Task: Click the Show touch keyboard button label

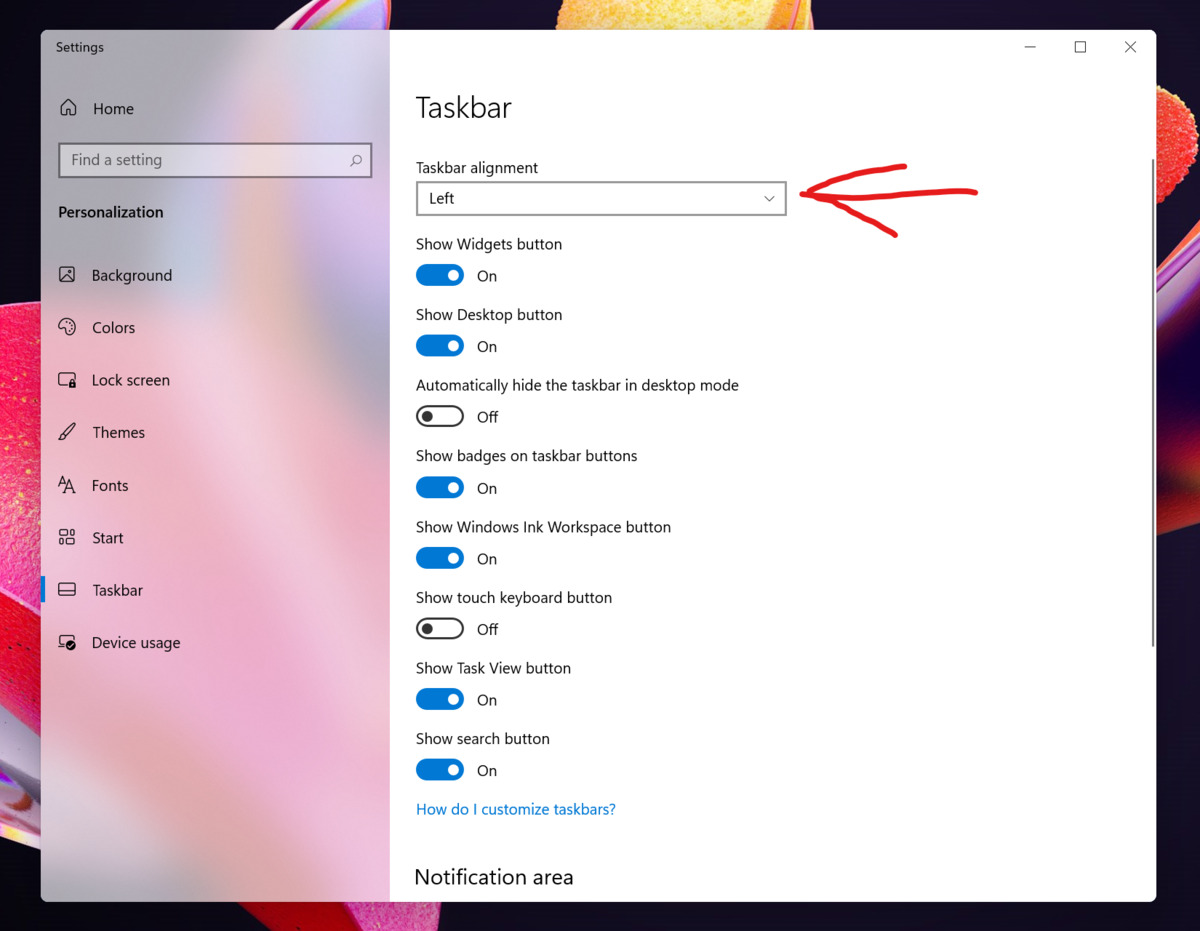Action: click(514, 597)
